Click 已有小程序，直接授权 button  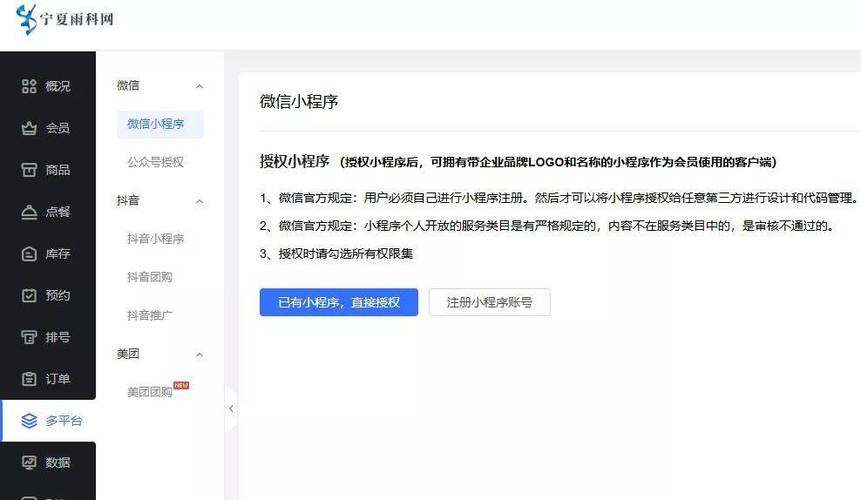coord(339,302)
